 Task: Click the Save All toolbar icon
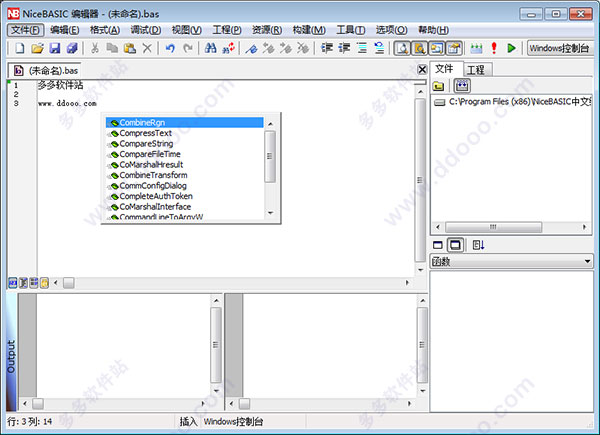(x=72, y=48)
